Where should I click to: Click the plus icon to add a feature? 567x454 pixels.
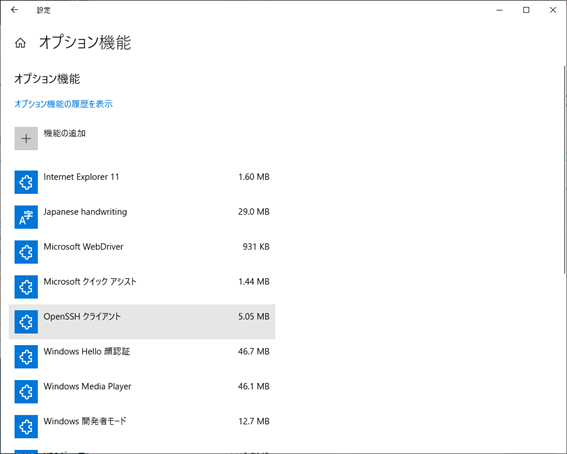(x=26, y=138)
